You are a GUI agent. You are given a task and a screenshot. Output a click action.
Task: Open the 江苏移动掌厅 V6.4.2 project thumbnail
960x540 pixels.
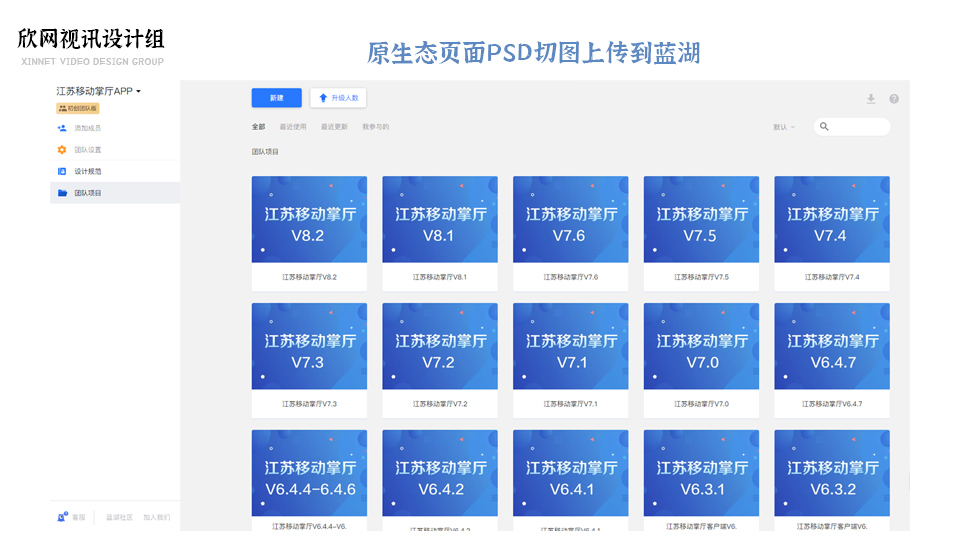click(440, 473)
